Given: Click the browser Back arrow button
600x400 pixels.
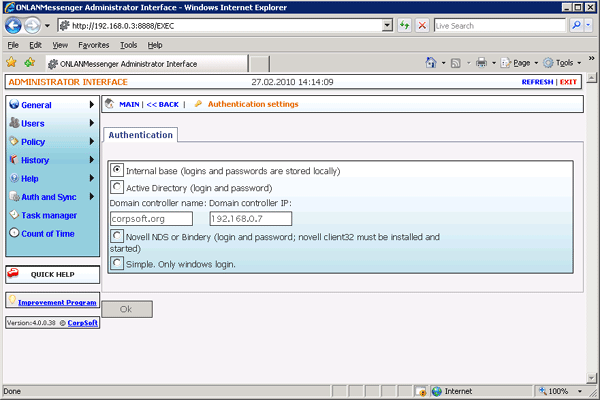Looking at the screenshot, I should click(x=13, y=26).
